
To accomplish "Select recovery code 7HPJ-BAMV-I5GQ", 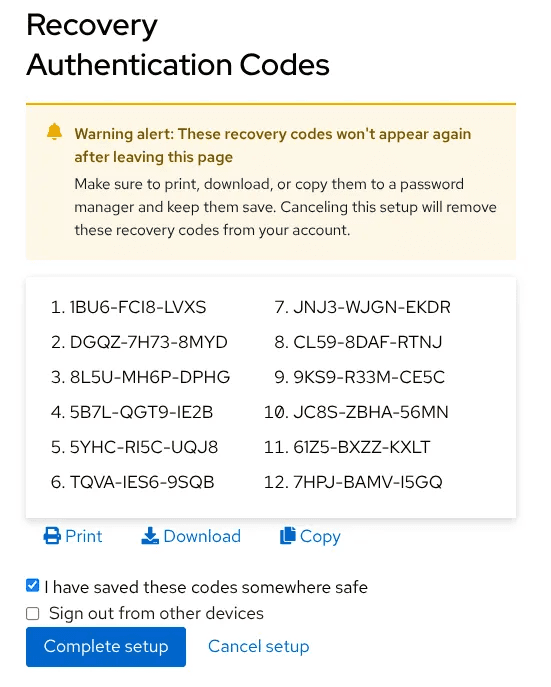I will tap(368, 482).
